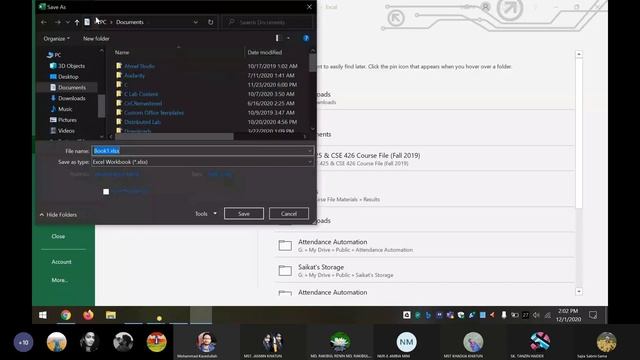The image size is (640, 360).
Task: Close the Save As dialog with X
Action: coord(309,7)
